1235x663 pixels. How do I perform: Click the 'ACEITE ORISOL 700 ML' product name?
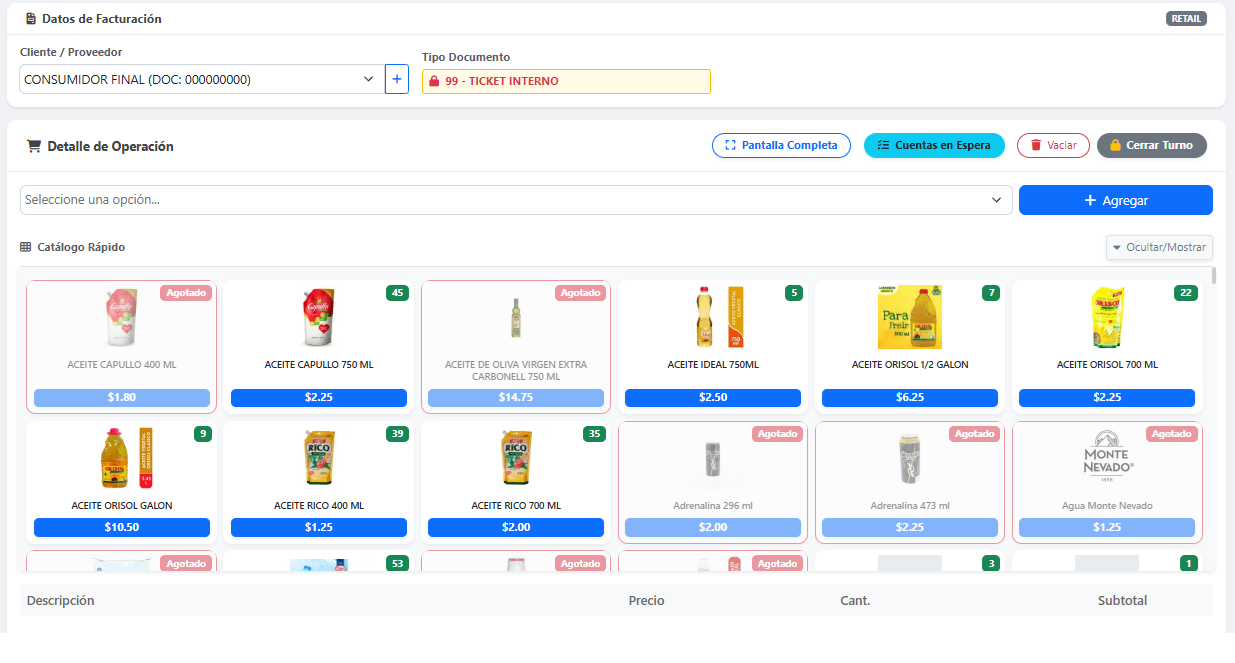[1107, 365]
